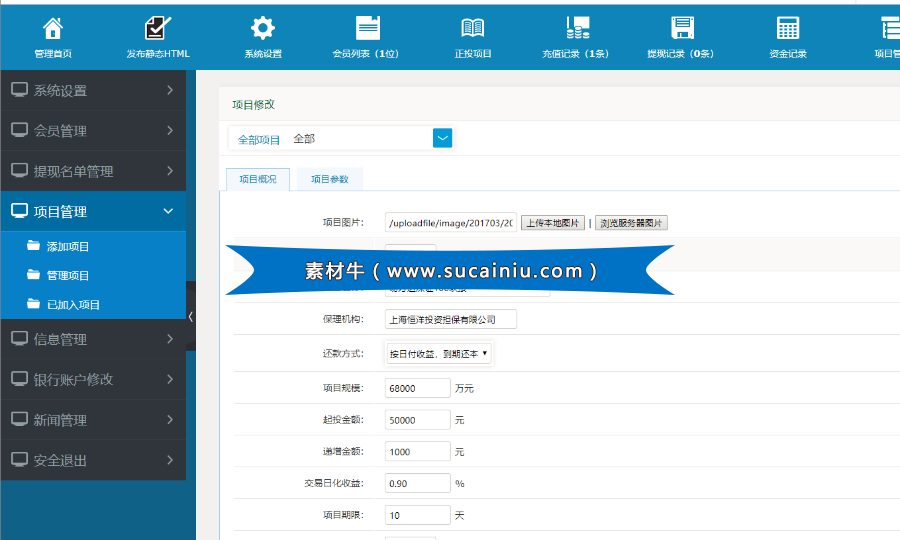Open the 正投项目 book icon

pos(472,28)
